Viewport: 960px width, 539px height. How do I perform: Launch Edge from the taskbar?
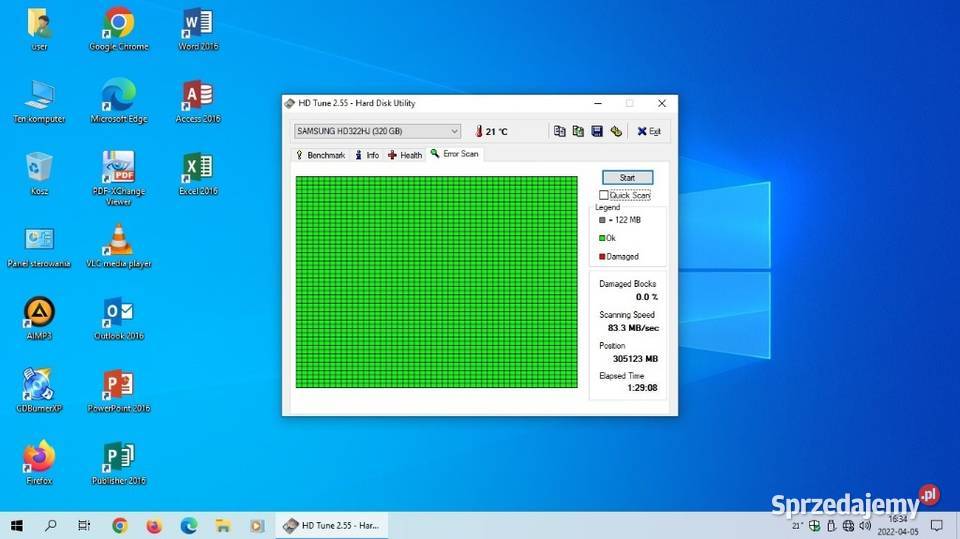[x=189, y=526]
